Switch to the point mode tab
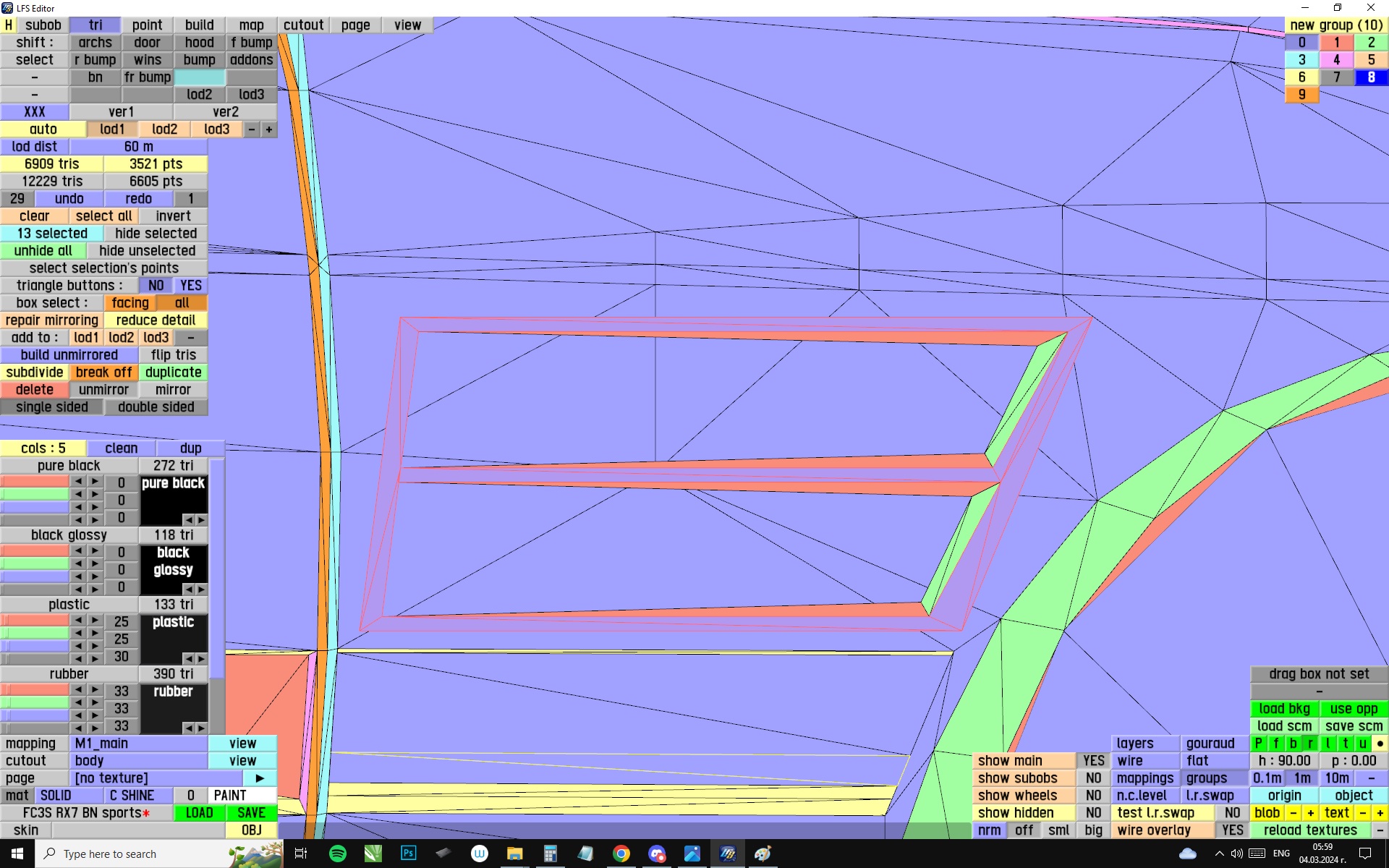 point(147,25)
